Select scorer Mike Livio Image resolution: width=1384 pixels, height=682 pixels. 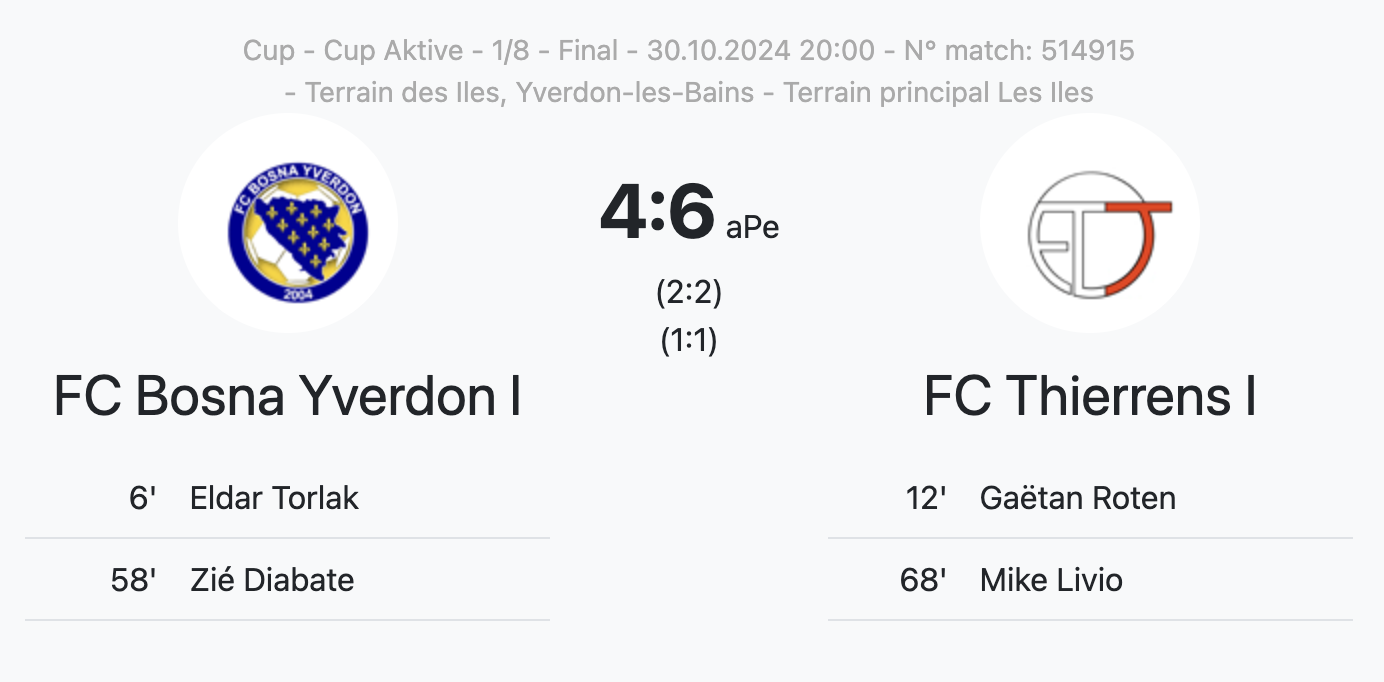1051,580
